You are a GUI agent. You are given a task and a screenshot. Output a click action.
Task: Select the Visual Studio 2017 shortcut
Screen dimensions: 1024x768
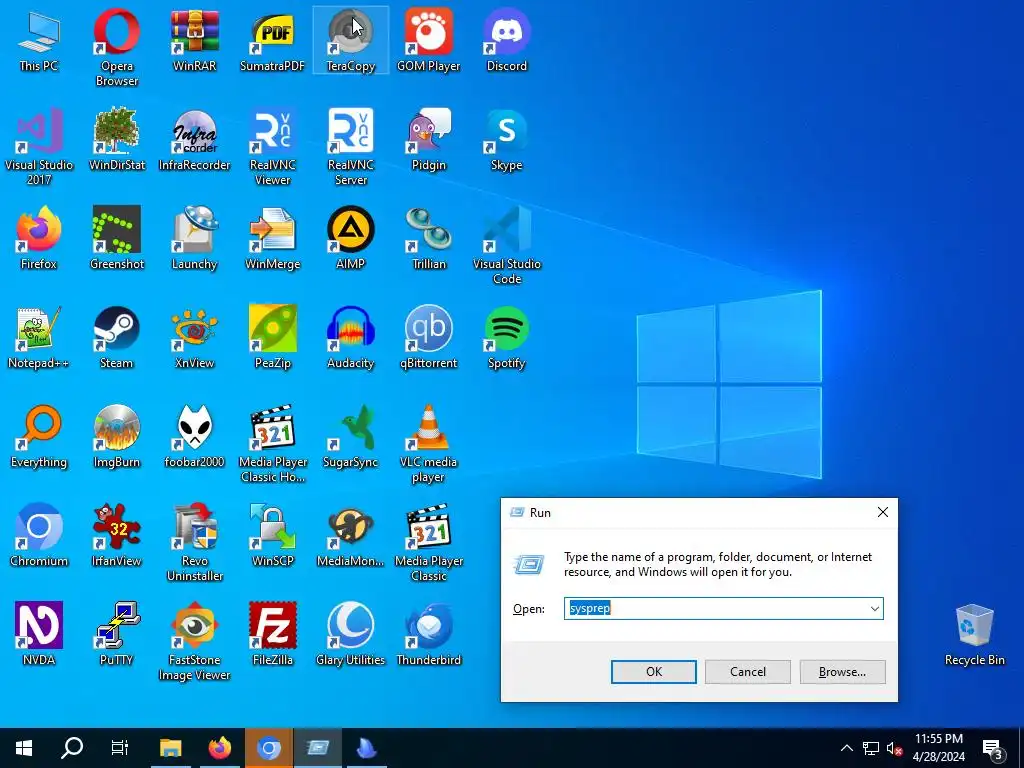pos(39,146)
